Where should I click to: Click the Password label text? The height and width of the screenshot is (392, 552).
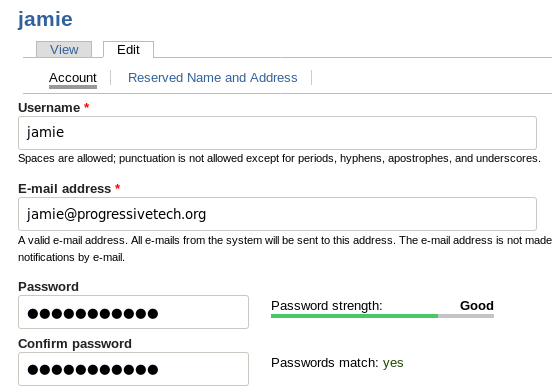click(48, 287)
